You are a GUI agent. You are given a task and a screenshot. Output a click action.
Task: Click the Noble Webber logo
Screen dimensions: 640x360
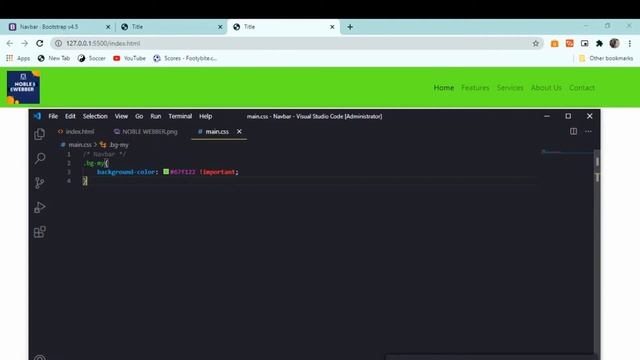coord(23,87)
